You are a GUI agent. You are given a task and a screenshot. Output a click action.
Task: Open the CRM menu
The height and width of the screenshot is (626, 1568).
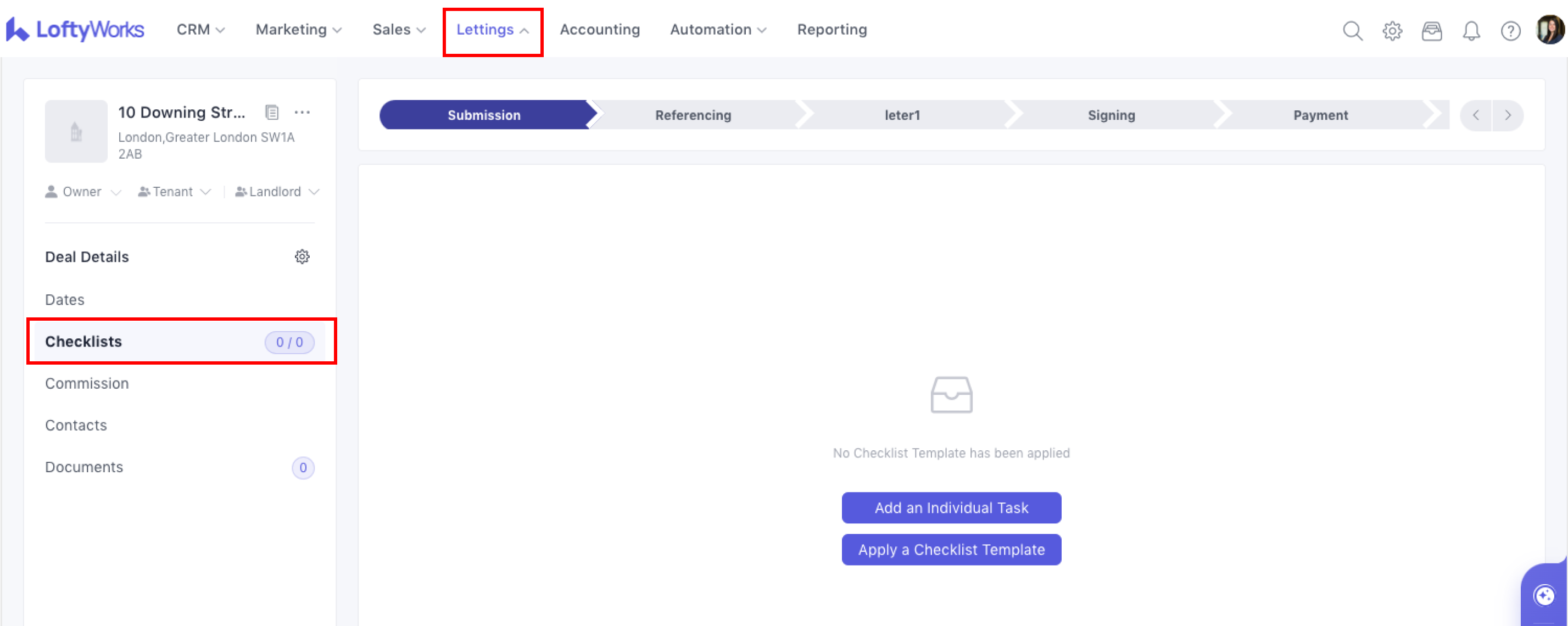tap(200, 30)
